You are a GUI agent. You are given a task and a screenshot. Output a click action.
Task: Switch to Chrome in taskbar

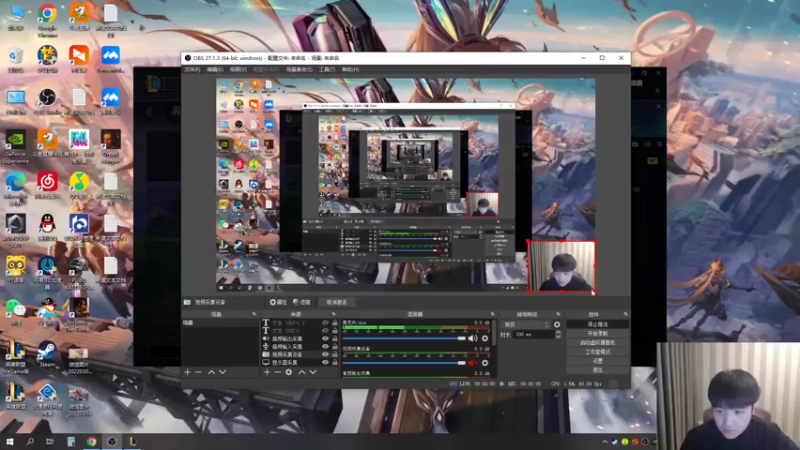coord(91,441)
